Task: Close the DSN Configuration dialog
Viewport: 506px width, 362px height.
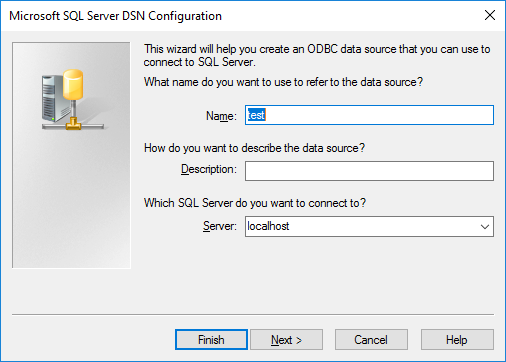Action: [490, 15]
